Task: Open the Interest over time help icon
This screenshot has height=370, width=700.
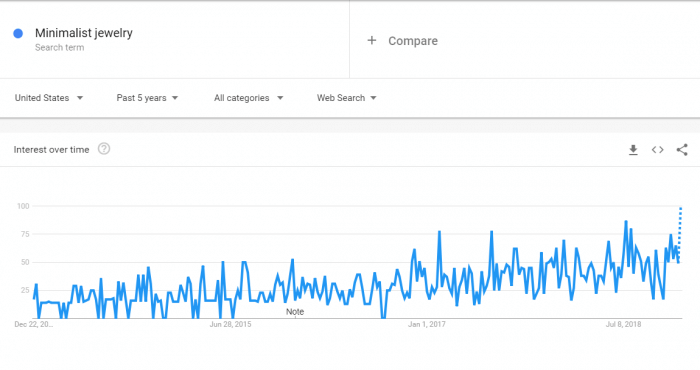Action: click(104, 149)
